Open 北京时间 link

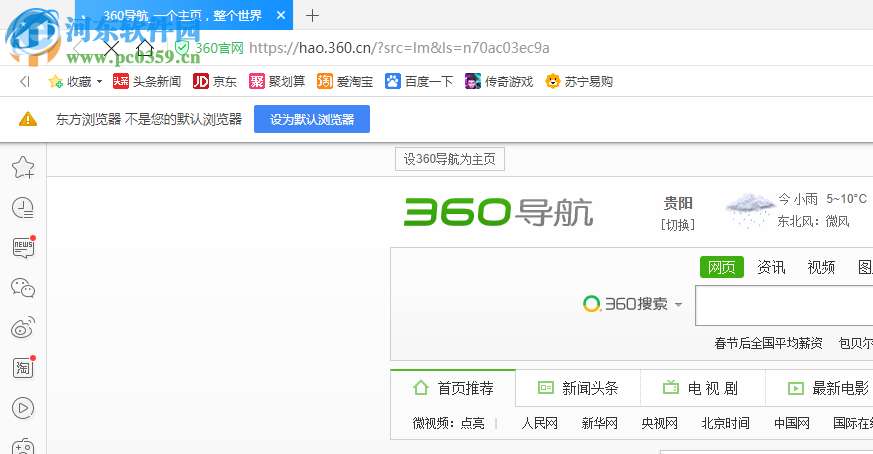pyautogui.click(x=725, y=423)
